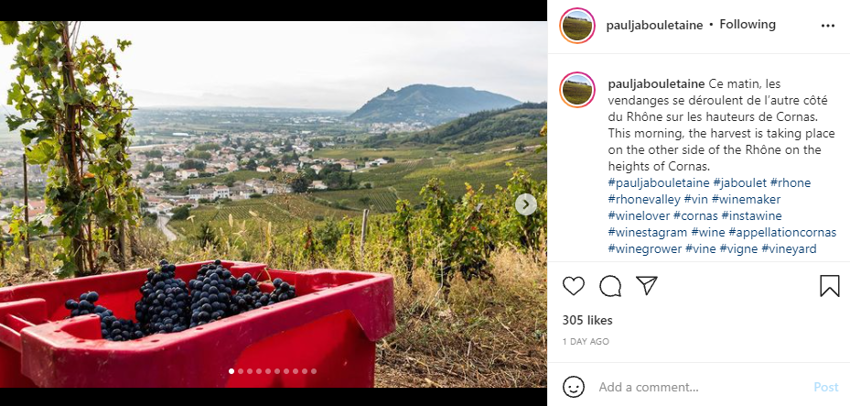This screenshot has width=850, height=406.
Task: Toggle the Following button
Action: (x=747, y=25)
